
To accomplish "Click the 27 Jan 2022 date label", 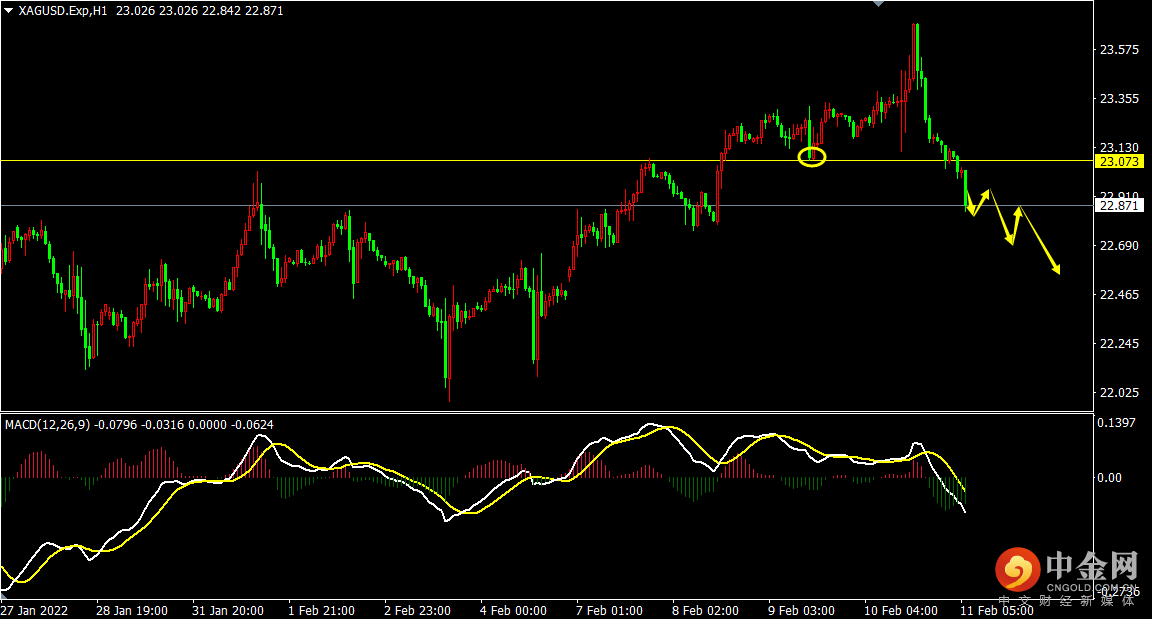I will pyautogui.click(x=34, y=611).
